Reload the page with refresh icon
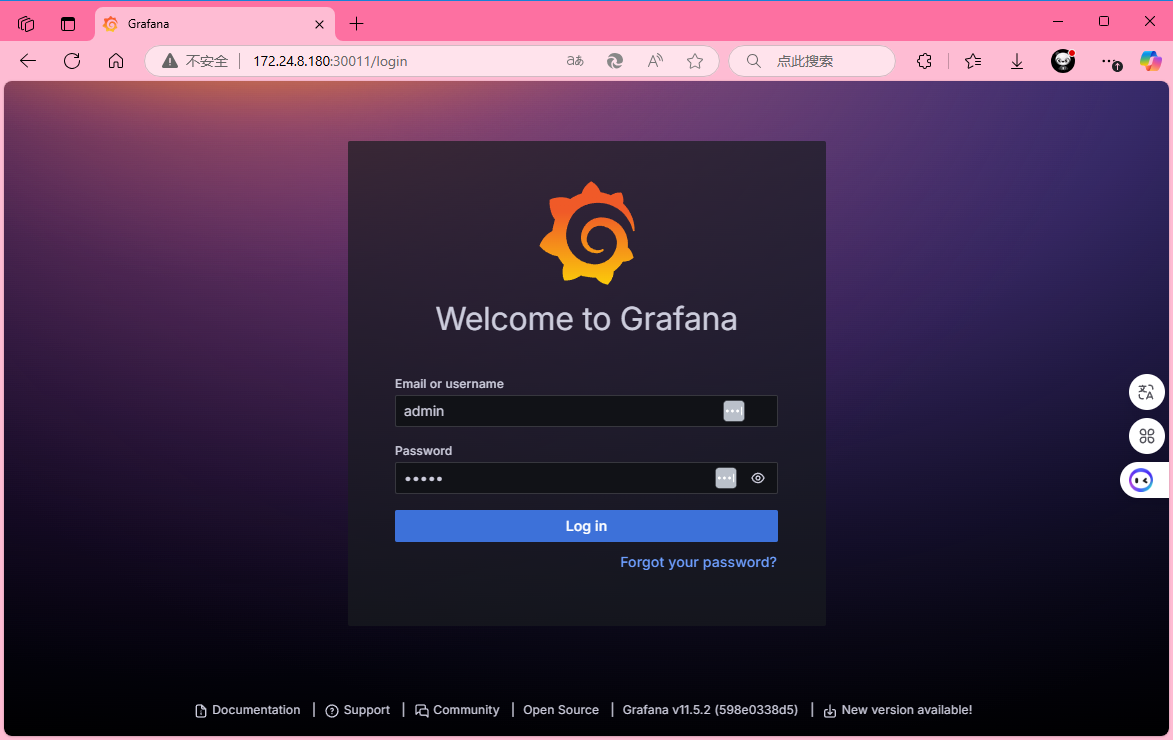This screenshot has width=1173, height=740. pos(72,61)
